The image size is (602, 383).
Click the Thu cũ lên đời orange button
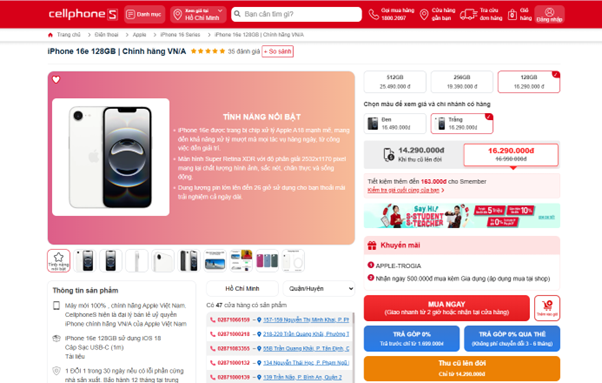pos(462,368)
